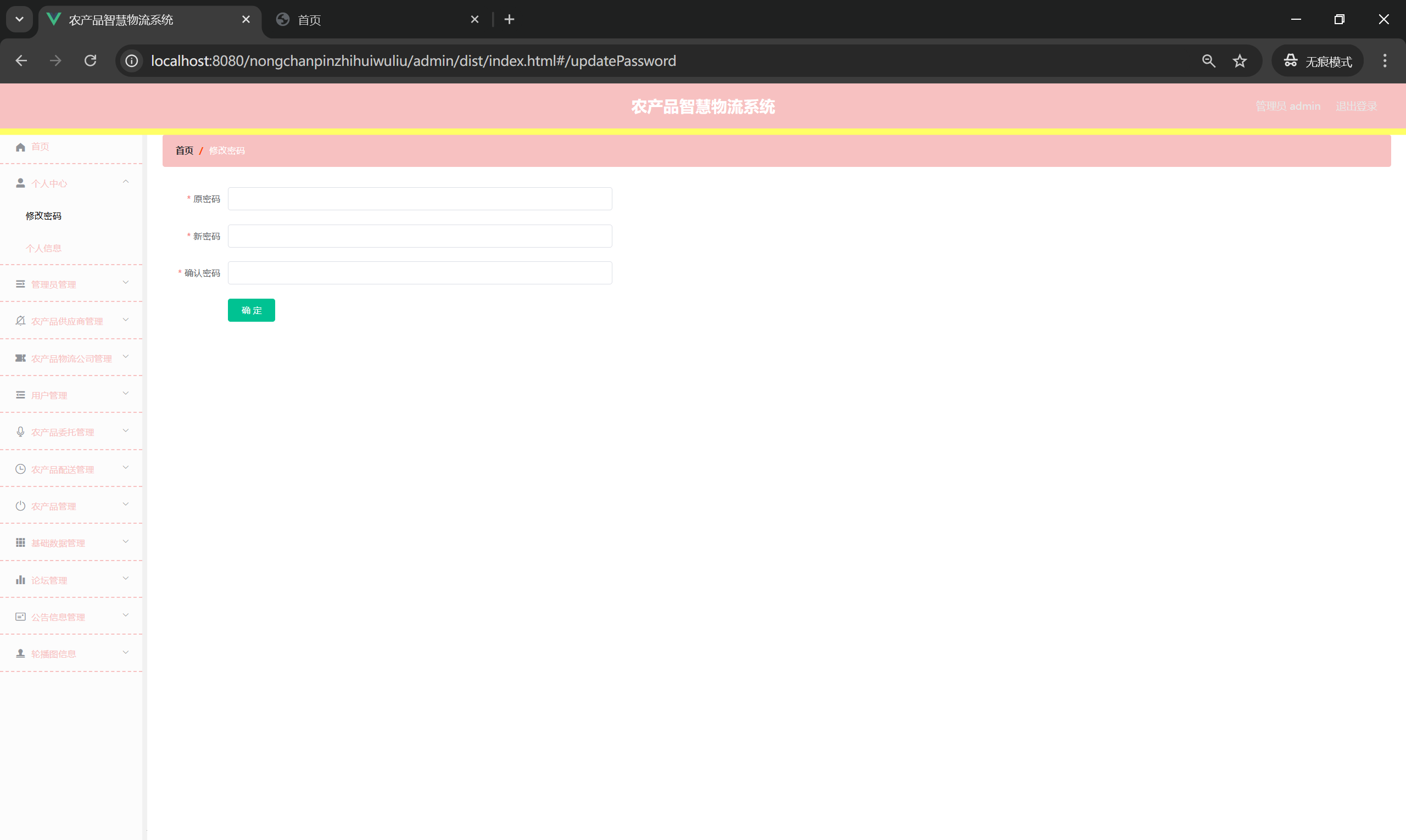Viewport: 1406px width, 840px height.
Task: Expand the 管理员管理 submenu arrow
Action: pyautogui.click(x=126, y=282)
